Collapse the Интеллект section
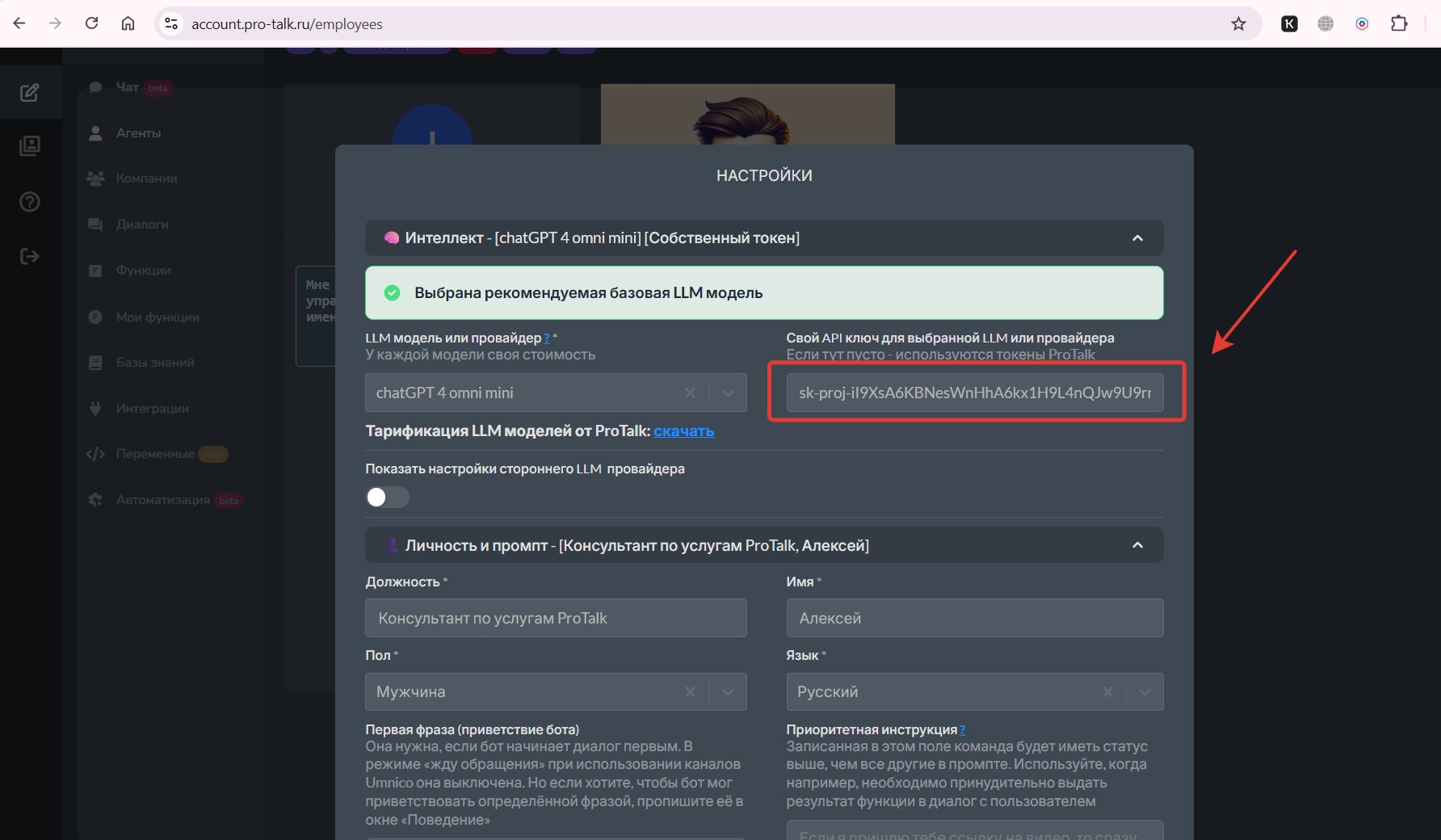The width and height of the screenshot is (1441, 840). tap(1137, 238)
